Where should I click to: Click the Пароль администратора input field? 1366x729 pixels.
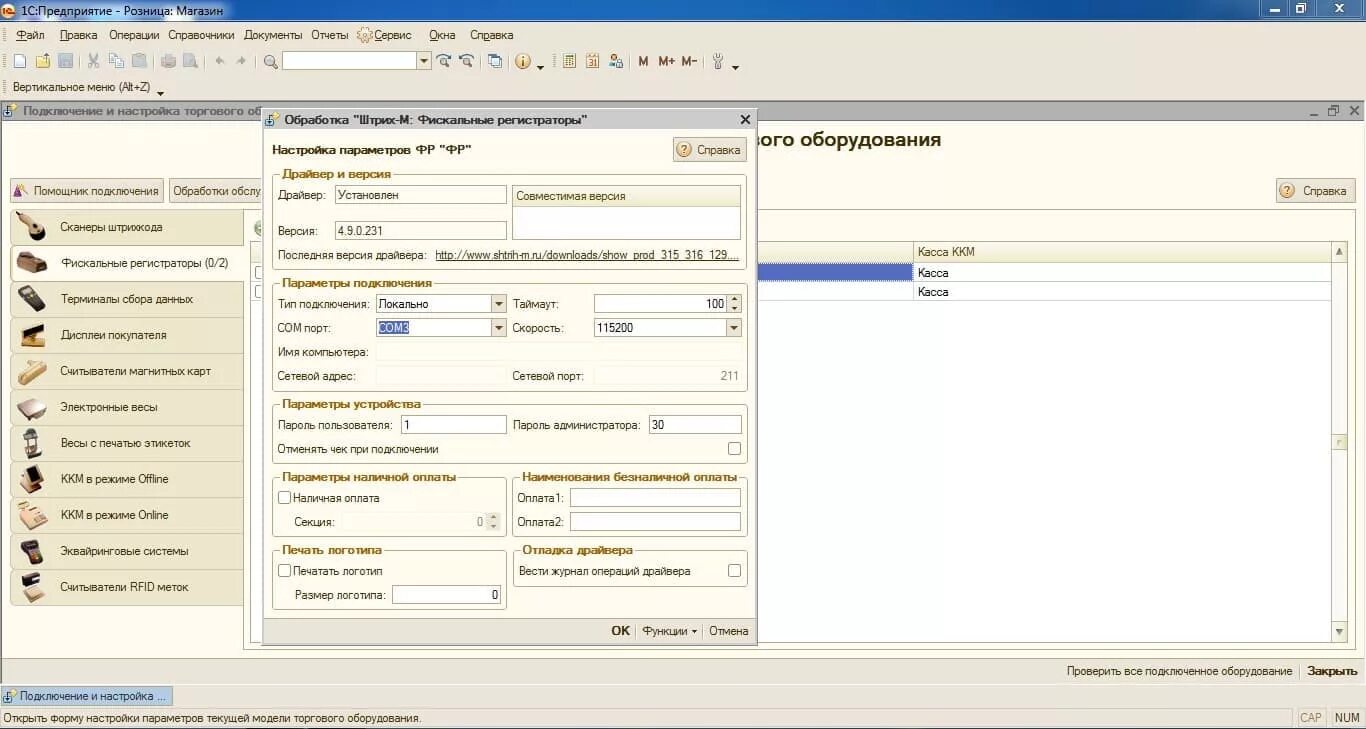click(x=695, y=425)
